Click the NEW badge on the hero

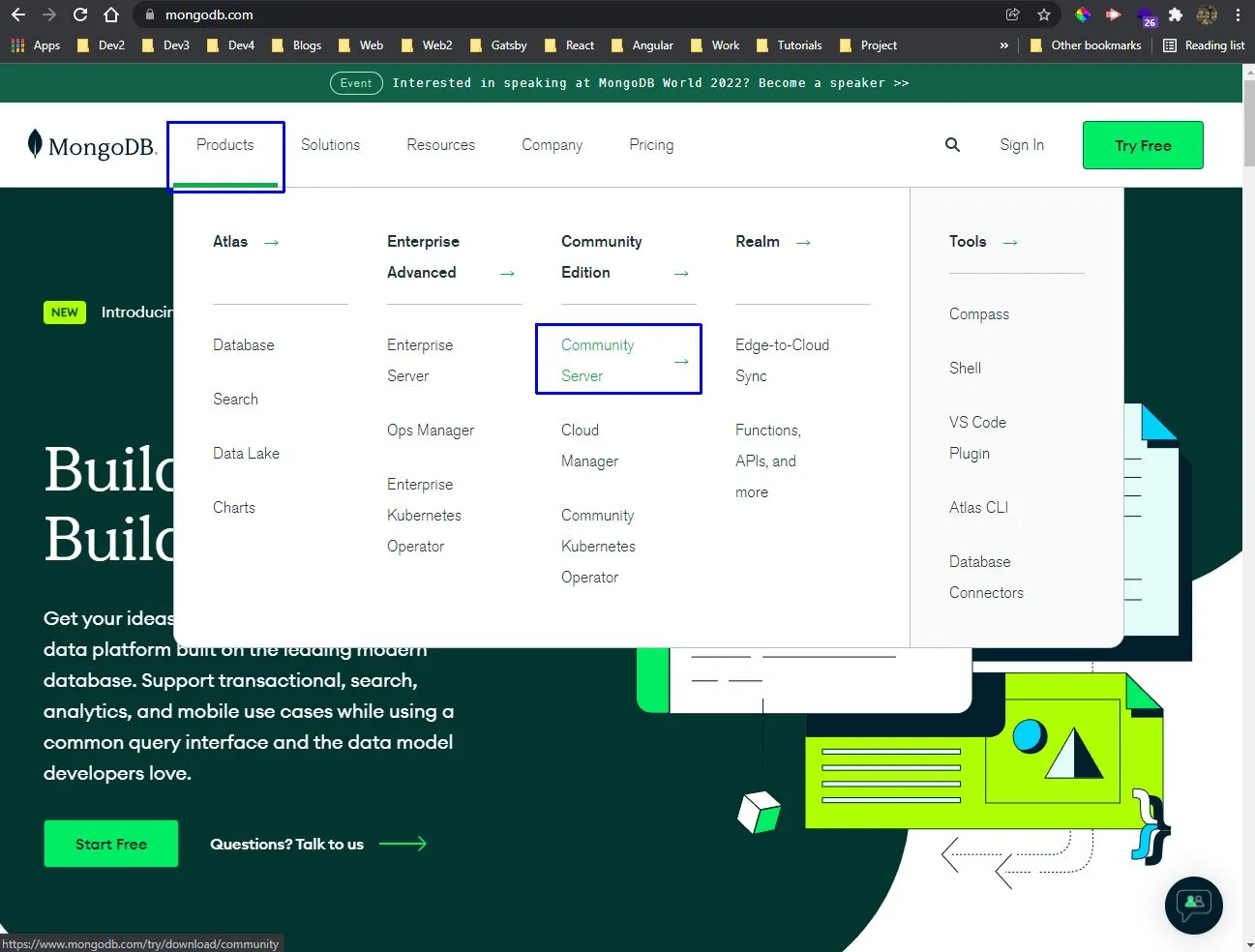(x=65, y=312)
